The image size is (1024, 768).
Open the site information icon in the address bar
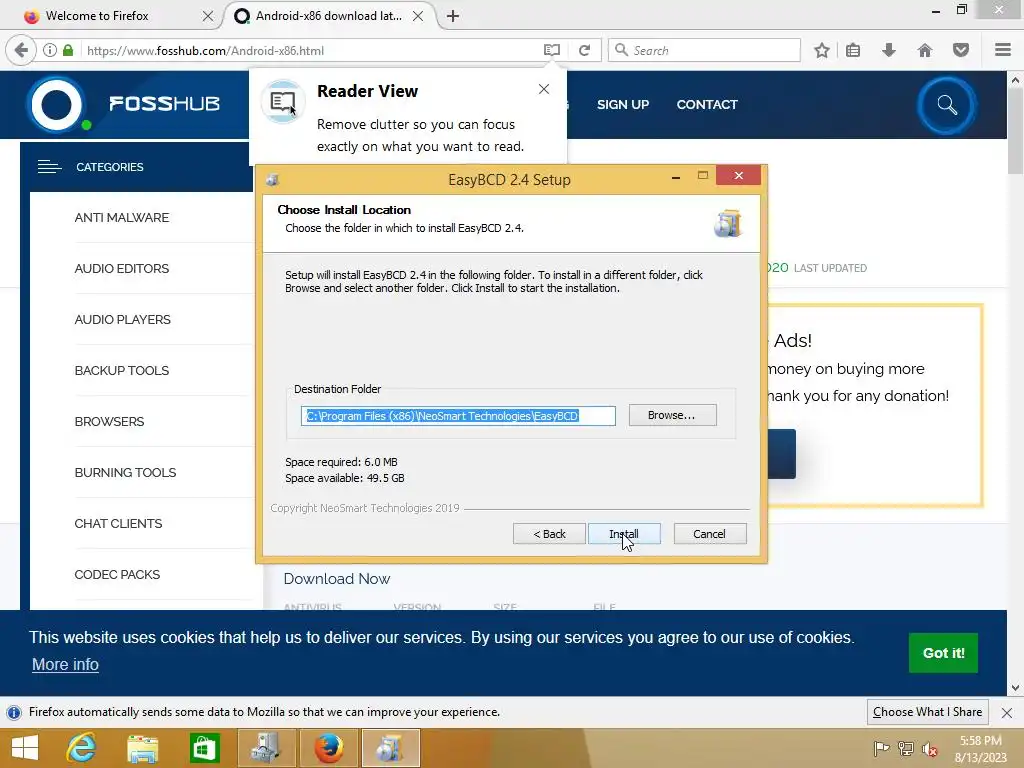(50, 50)
